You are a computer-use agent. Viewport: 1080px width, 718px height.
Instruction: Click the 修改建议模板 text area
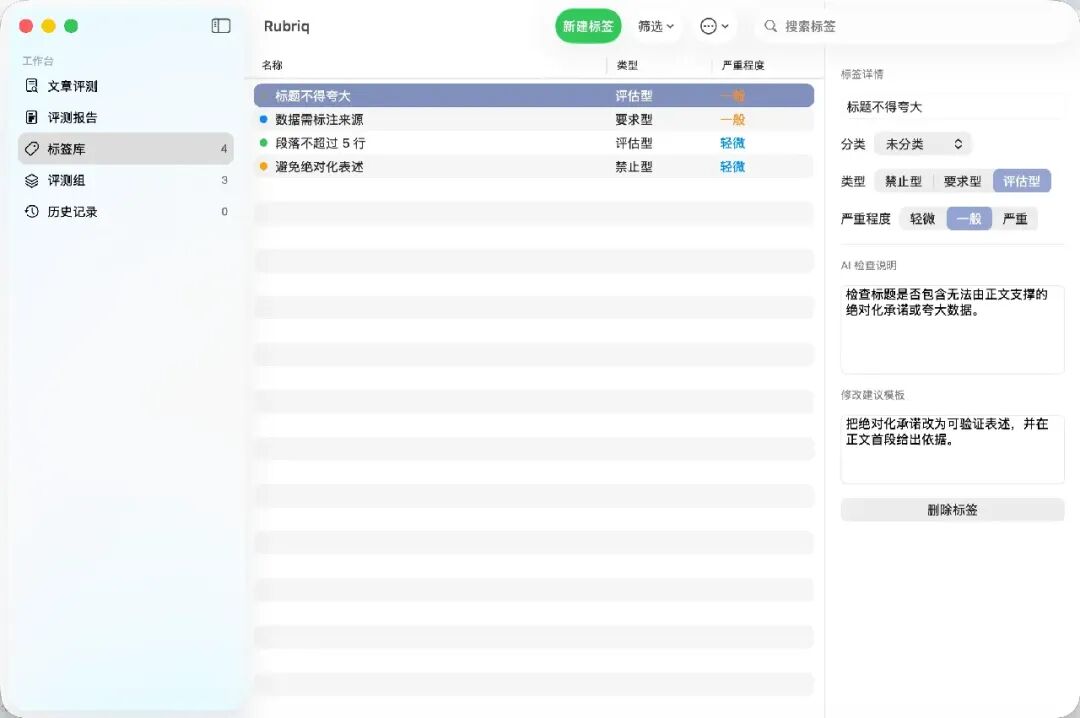click(x=952, y=449)
